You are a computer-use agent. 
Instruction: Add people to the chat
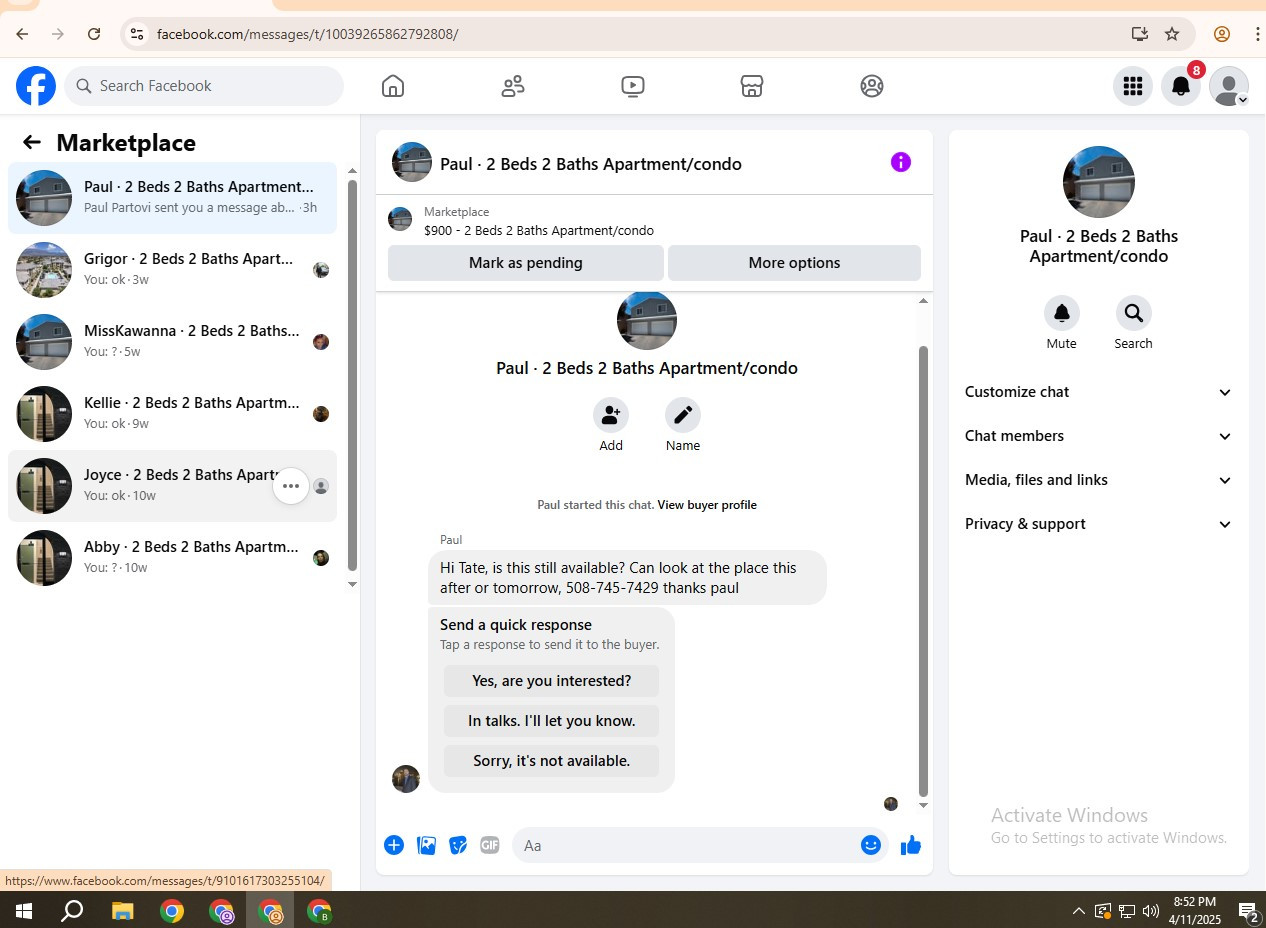[611, 415]
